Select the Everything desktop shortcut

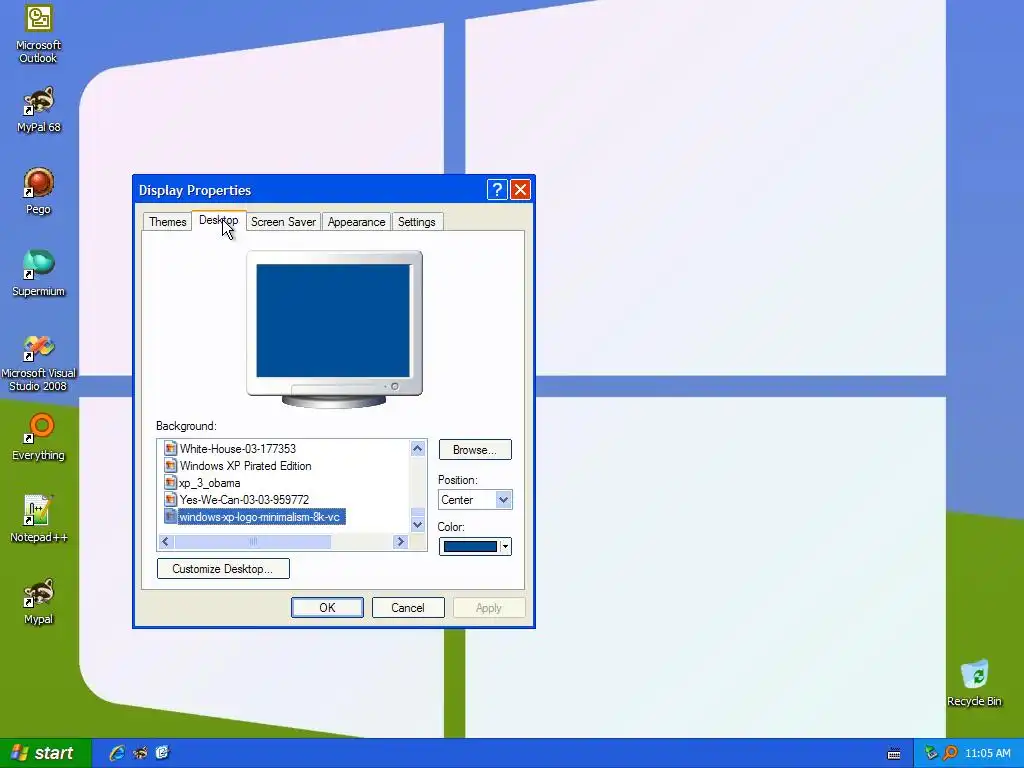tap(39, 437)
